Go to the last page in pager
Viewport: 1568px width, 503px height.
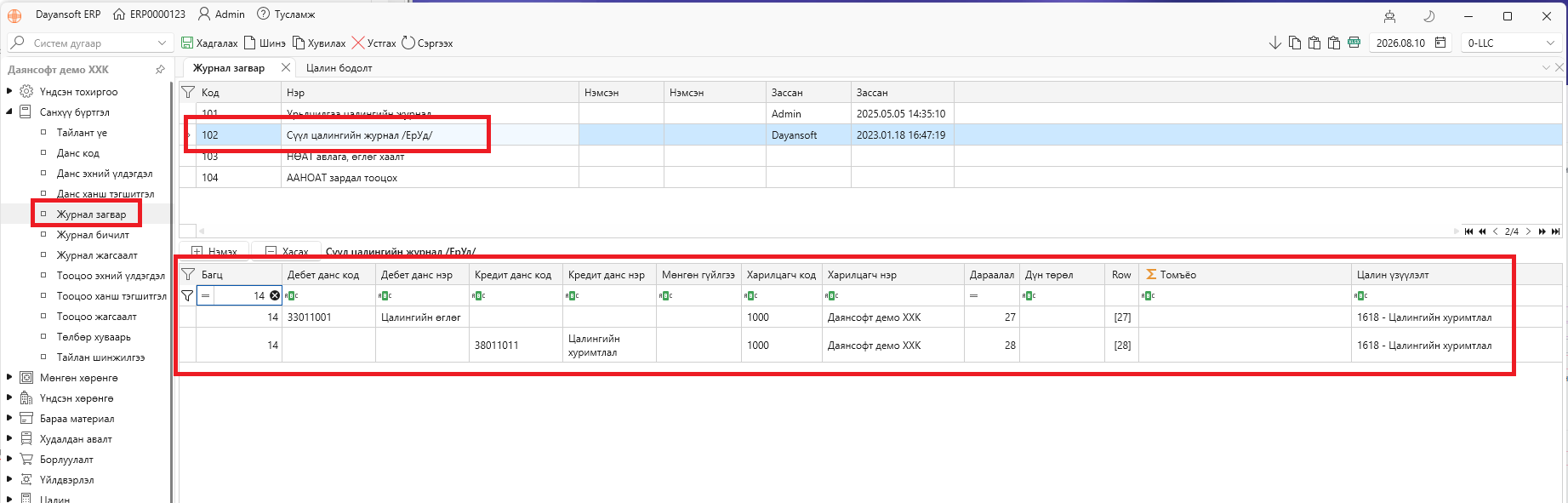(x=1555, y=231)
